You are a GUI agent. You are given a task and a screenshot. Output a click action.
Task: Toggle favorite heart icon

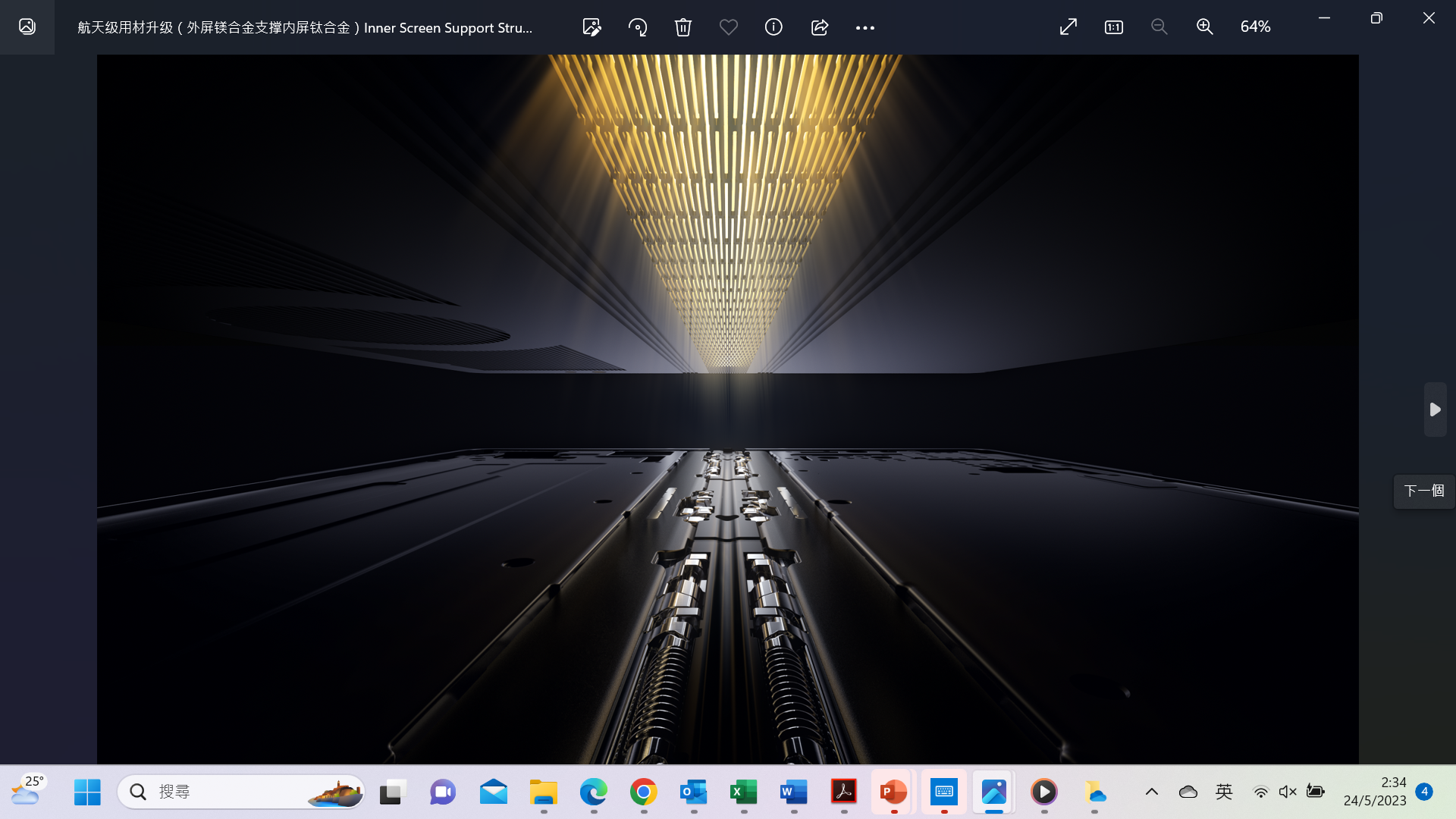pyautogui.click(x=728, y=27)
